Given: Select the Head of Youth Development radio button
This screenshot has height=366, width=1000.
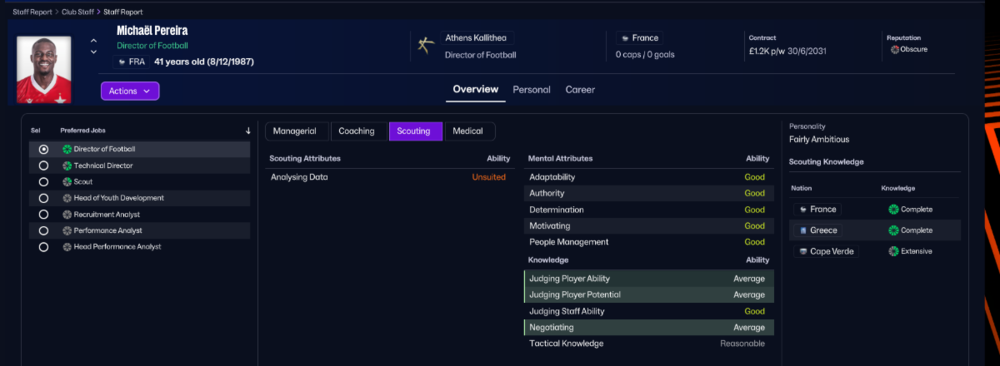Looking at the screenshot, I should click(x=43, y=198).
